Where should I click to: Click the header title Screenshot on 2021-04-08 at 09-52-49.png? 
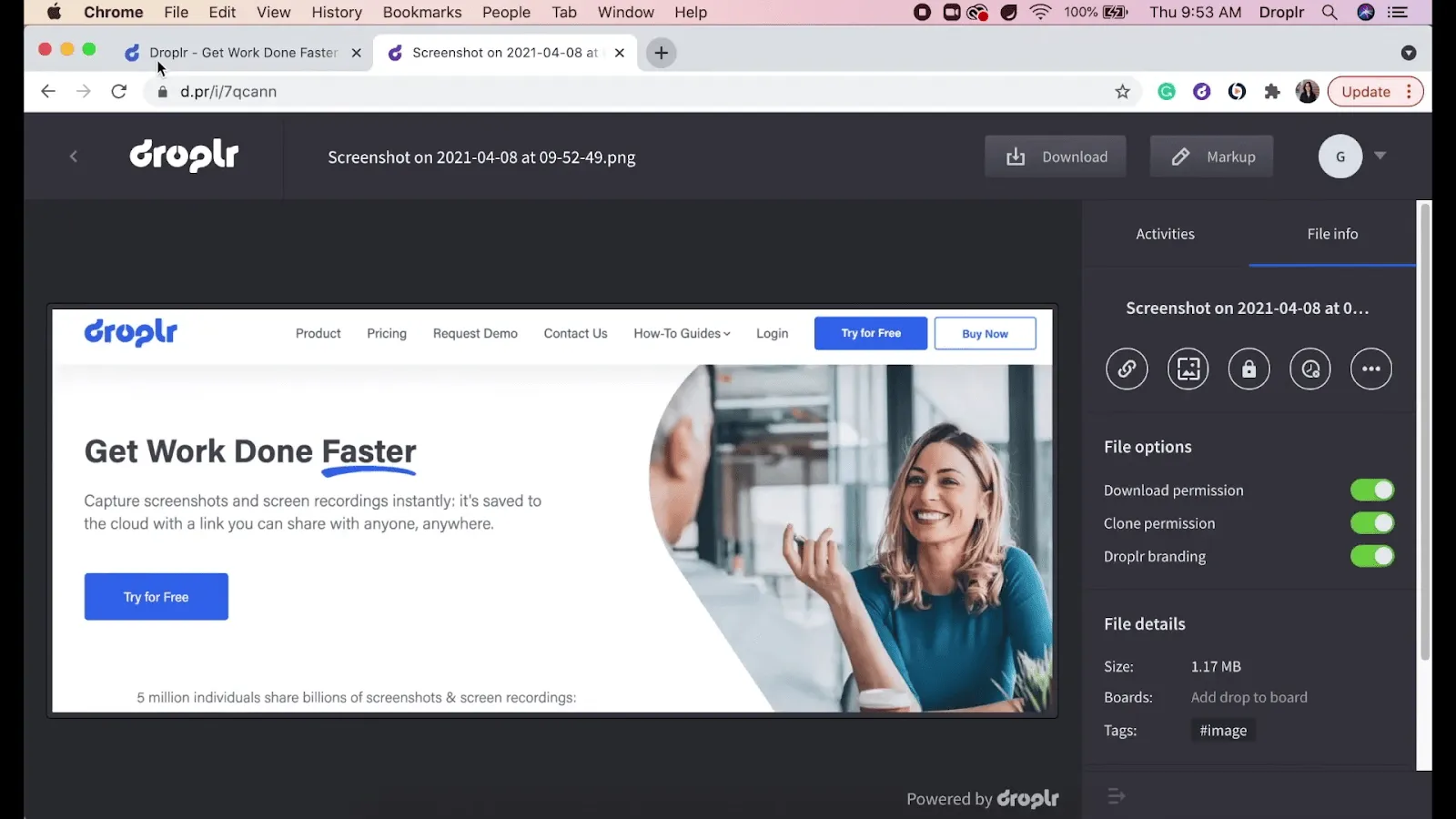click(481, 157)
